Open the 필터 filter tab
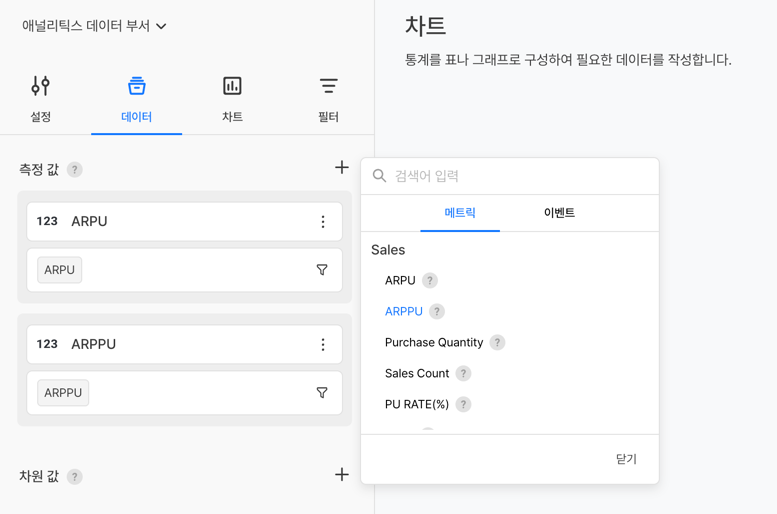777x514 pixels. click(x=328, y=98)
